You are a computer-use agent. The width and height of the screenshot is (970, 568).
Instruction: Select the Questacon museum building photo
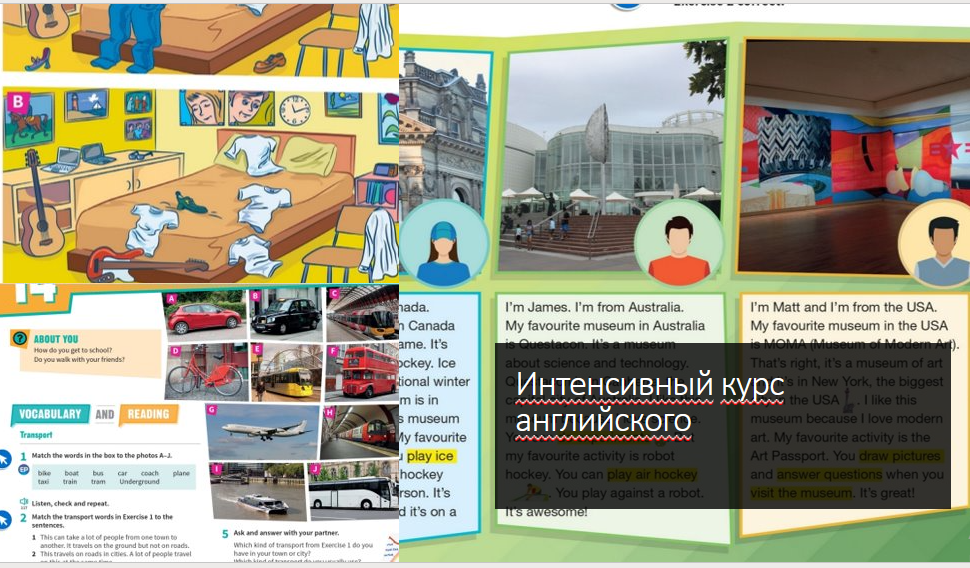[x=612, y=158]
